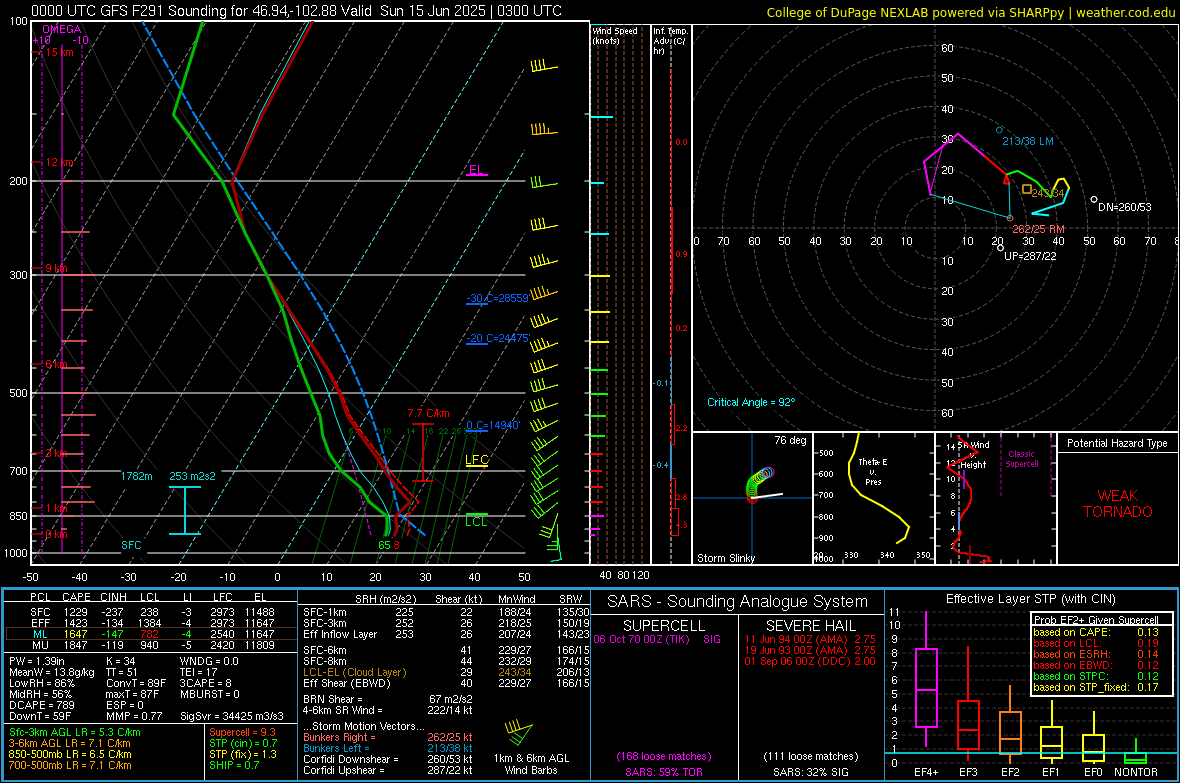Select the highlighted ML parcel row
This screenshot has height=783, width=1180.
click(151, 634)
